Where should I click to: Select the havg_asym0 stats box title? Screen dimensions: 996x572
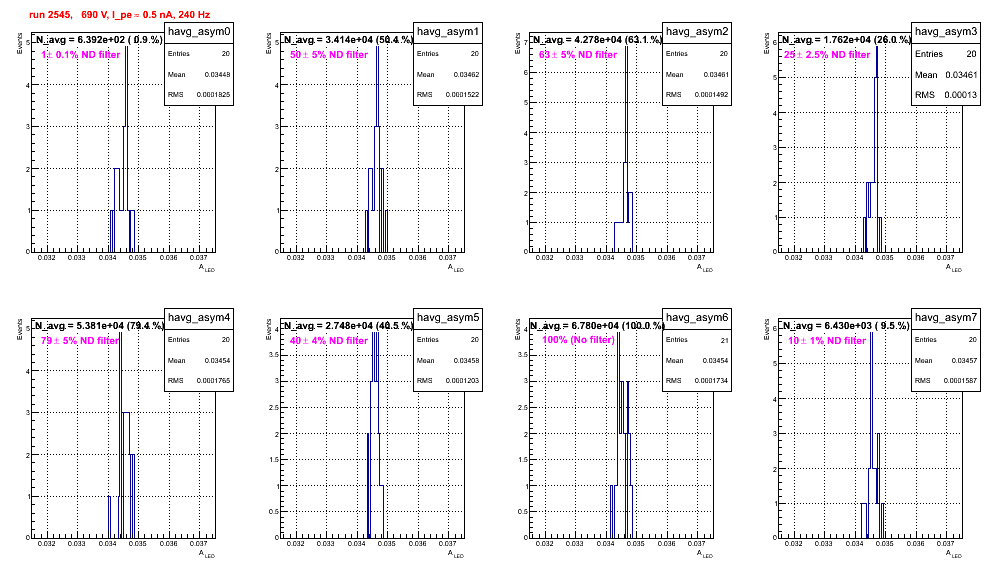(199, 32)
